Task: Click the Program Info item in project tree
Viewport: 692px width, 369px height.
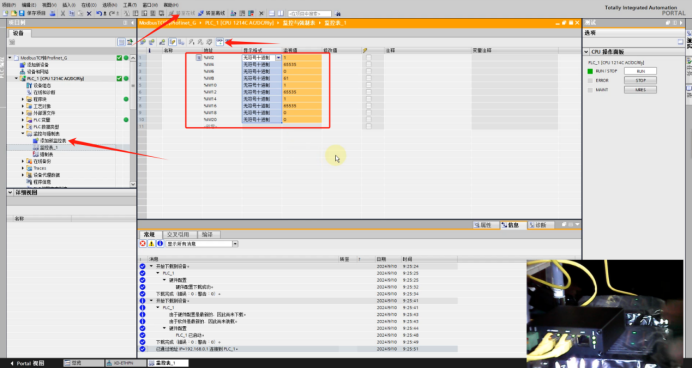Action: (39, 182)
